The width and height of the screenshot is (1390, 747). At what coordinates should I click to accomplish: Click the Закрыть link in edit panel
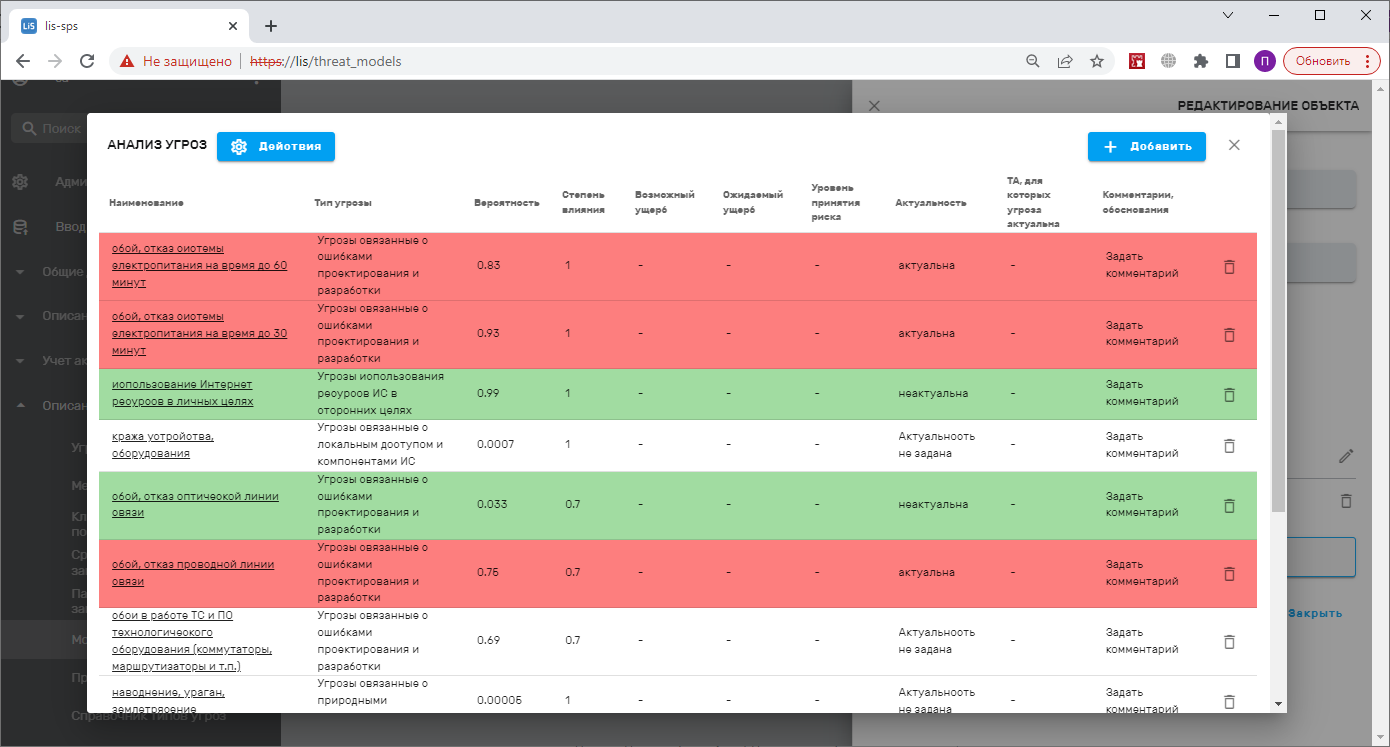[1315, 613]
